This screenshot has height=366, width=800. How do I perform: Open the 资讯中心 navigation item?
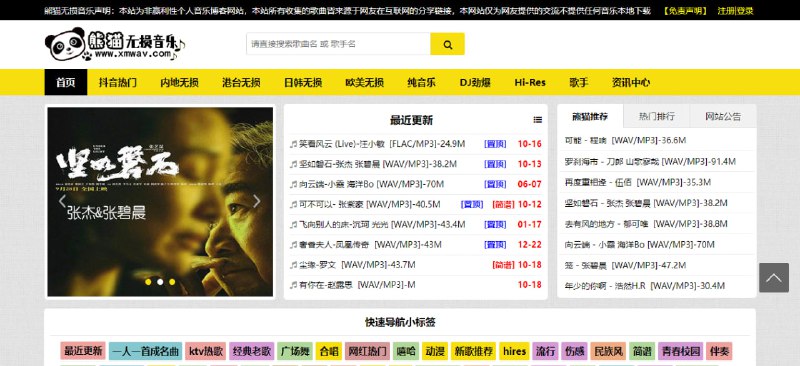coord(631,82)
